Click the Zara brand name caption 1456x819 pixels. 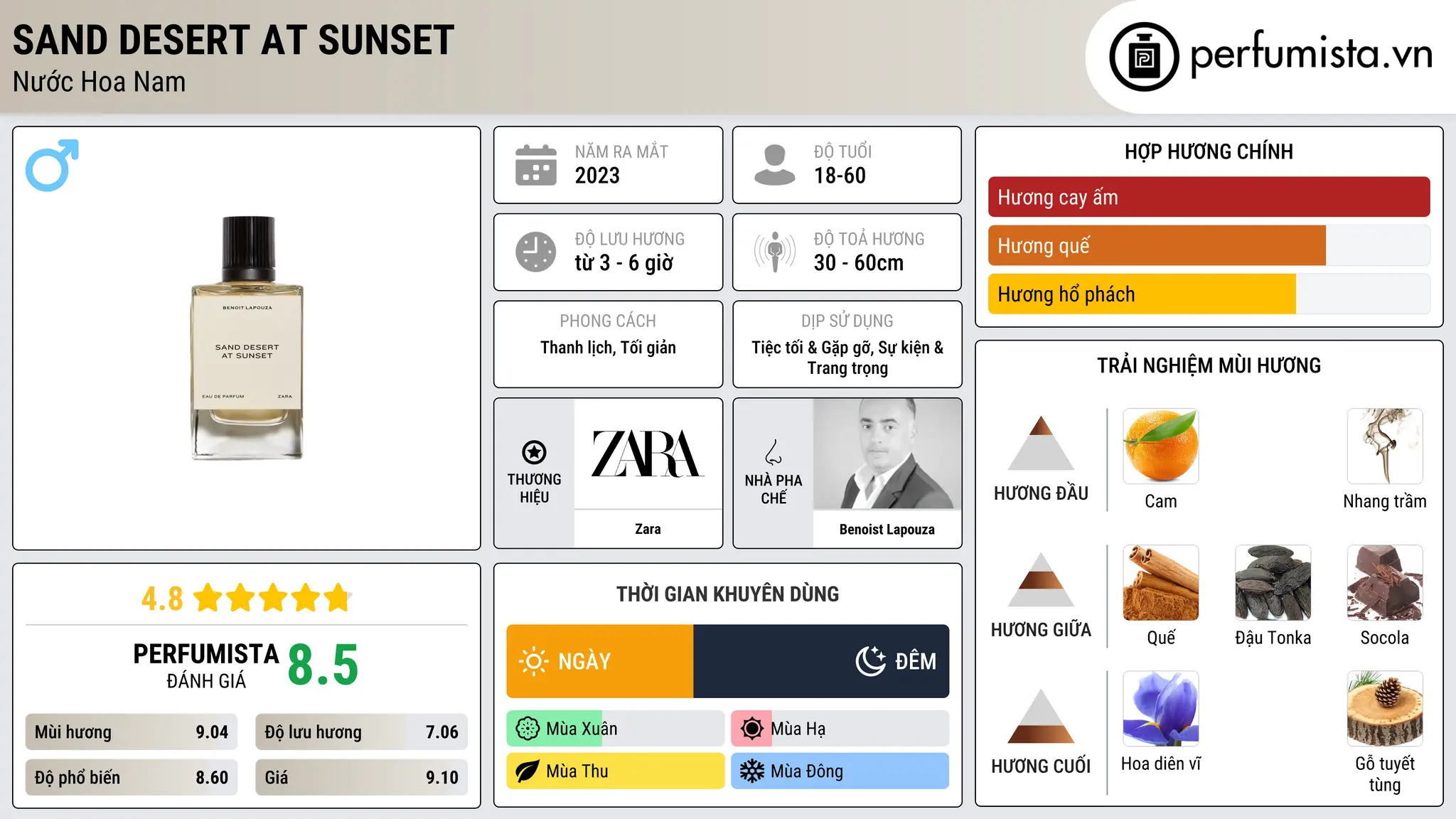pyautogui.click(x=648, y=529)
